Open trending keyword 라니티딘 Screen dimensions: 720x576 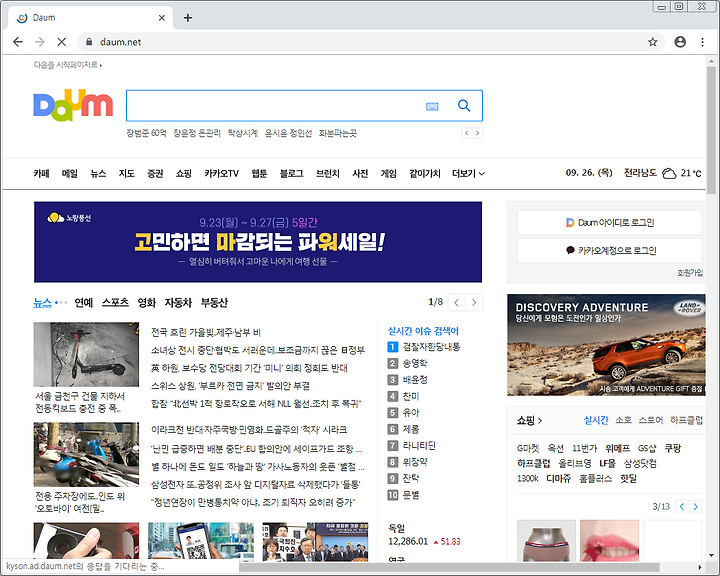coord(419,446)
